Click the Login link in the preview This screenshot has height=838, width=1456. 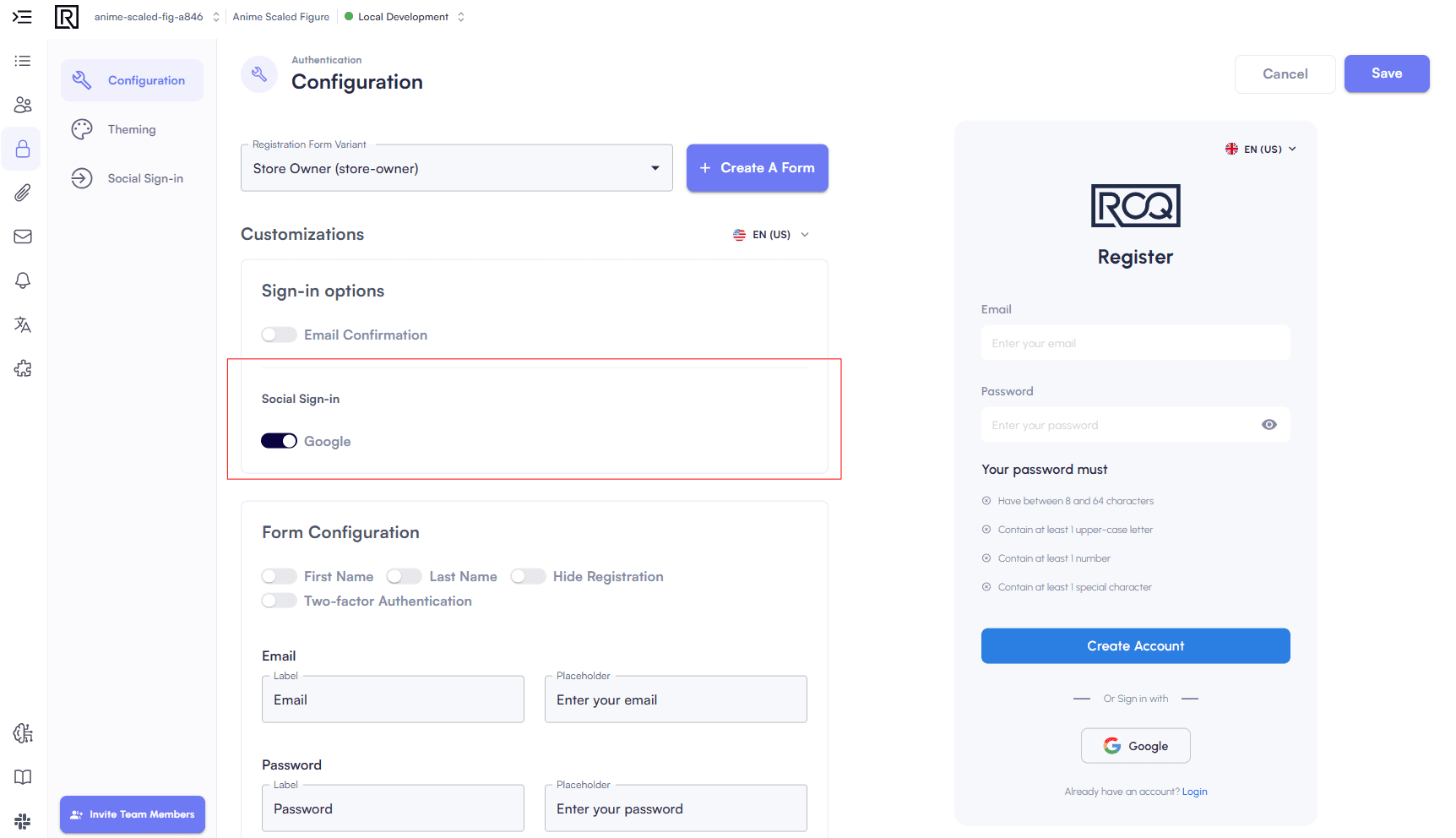pyautogui.click(x=1194, y=792)
